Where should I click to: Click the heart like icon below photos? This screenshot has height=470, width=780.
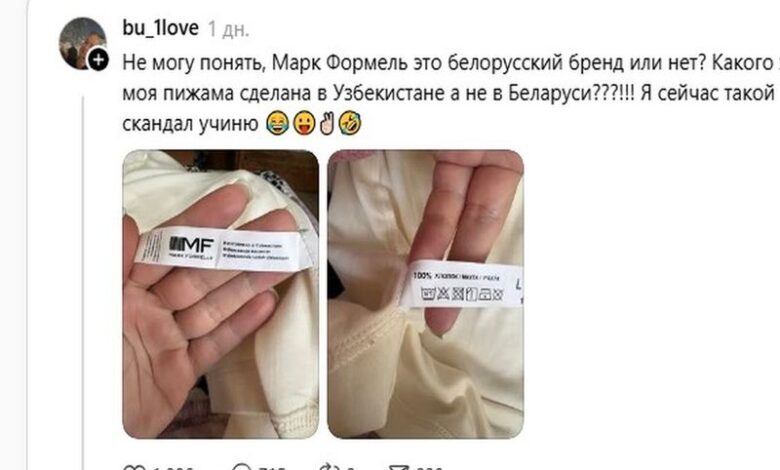[x=131, y=468]
